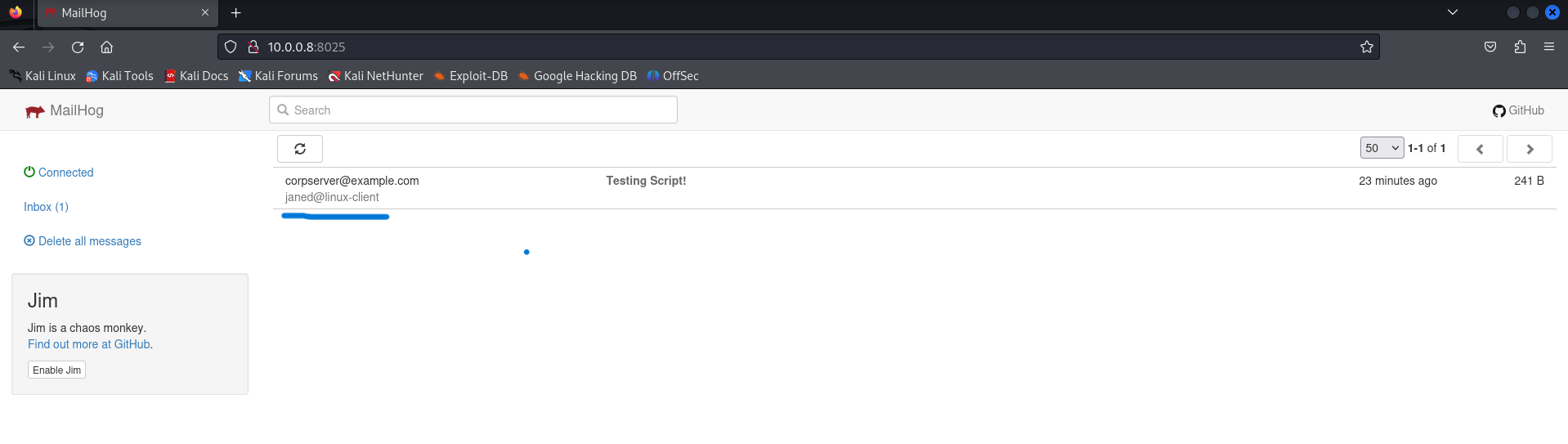Viewport: 1568px width, 444px height.
Task: Open the browser home page
Action: point(107,47)
